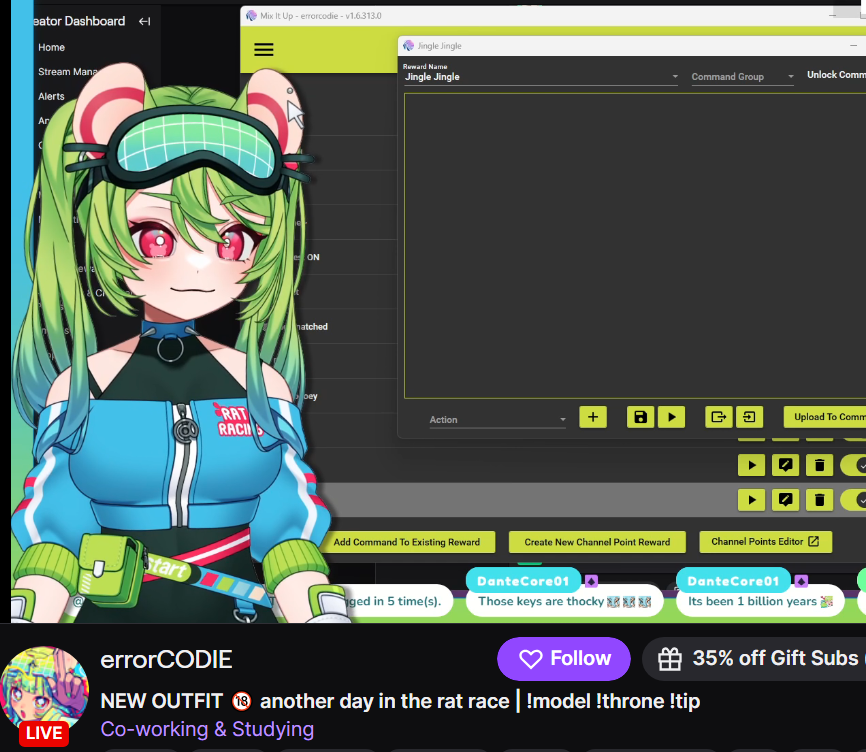This screenshot has width=866, height=752.
Task: Delete the command in highlighted gray row
Action: (x=820, y=500)
